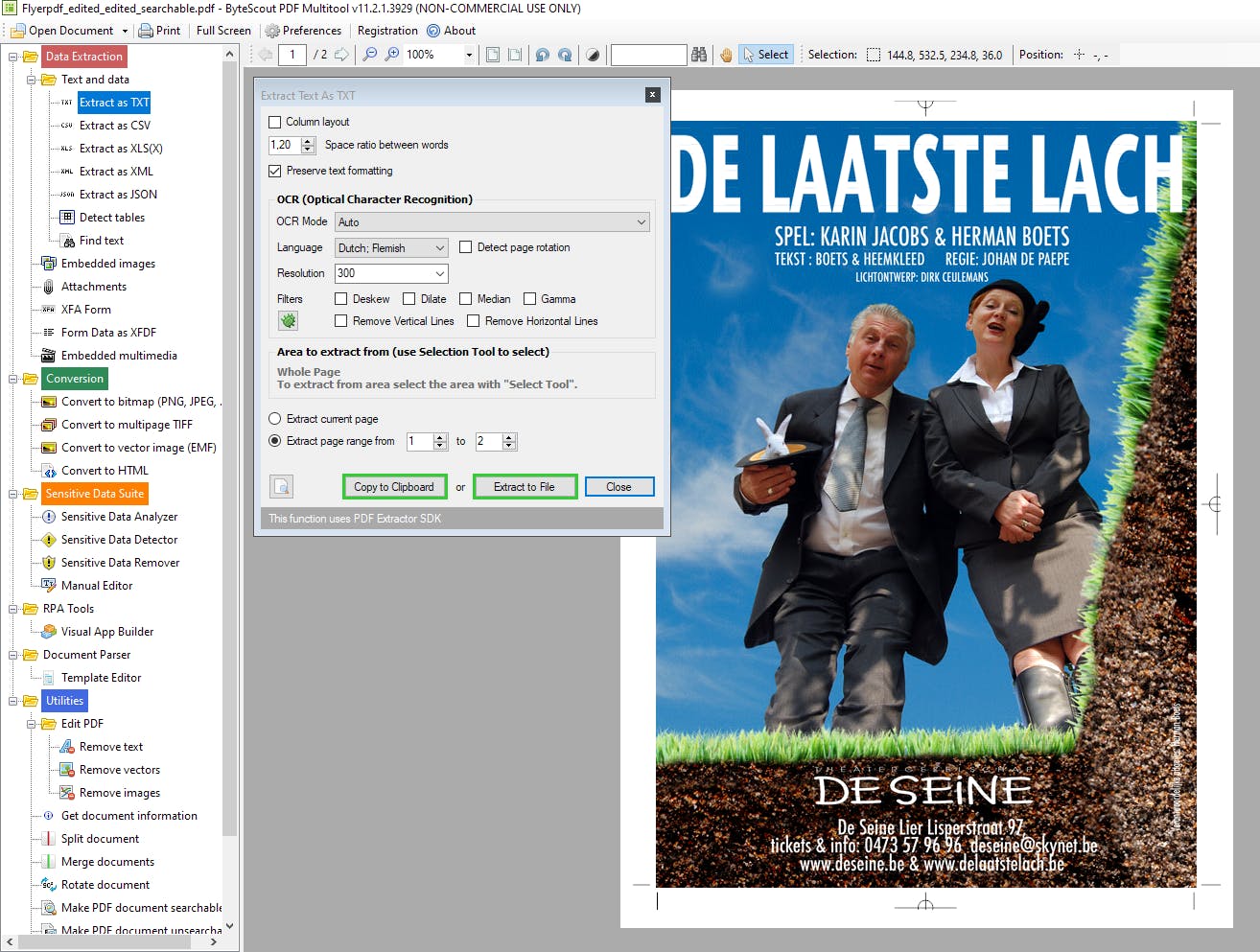Click the Embedded multimedia clapperboard icon
This screenshot has width=1260, height=952.
click(49, 356)
